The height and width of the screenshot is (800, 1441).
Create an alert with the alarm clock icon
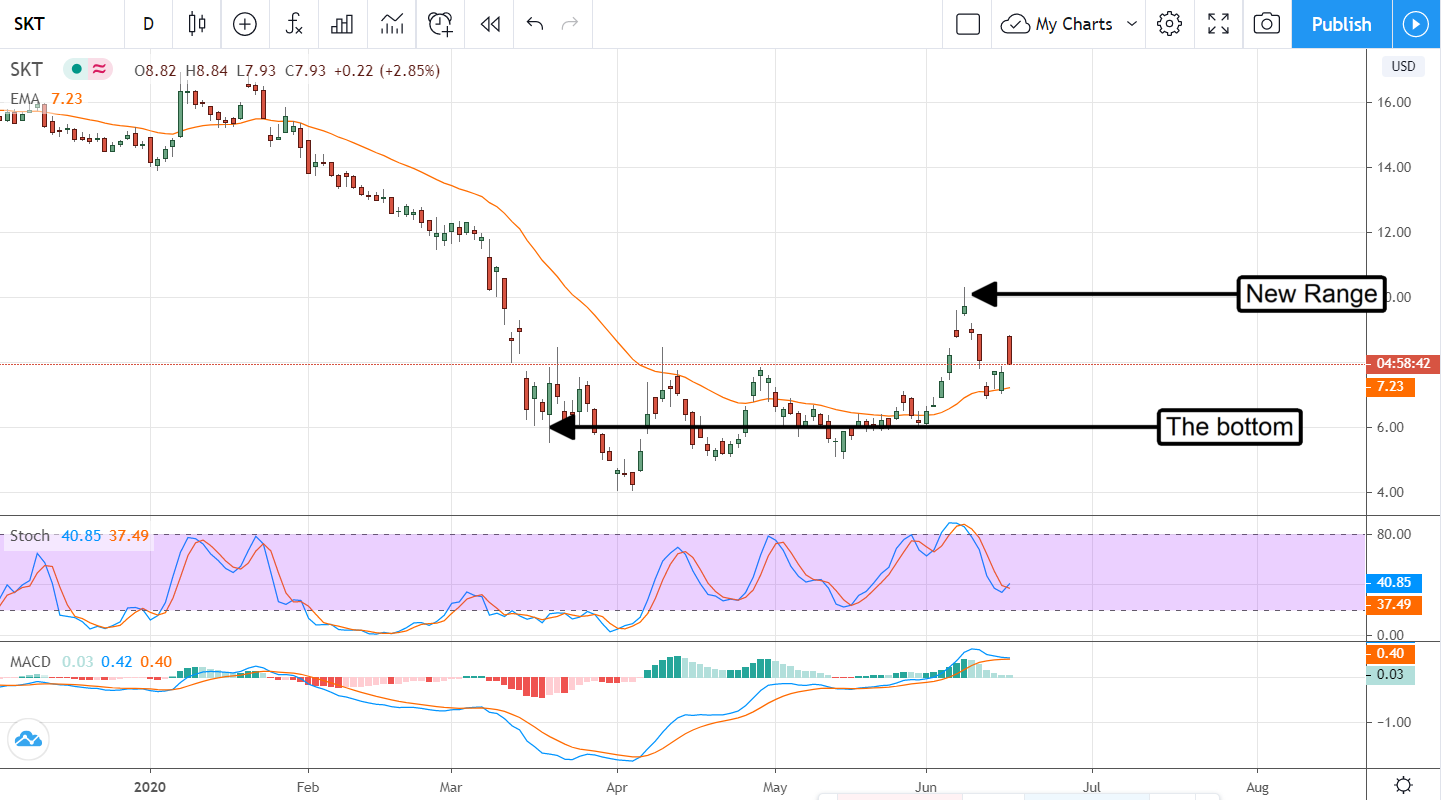pyautogui.click(x=440, y=24)
